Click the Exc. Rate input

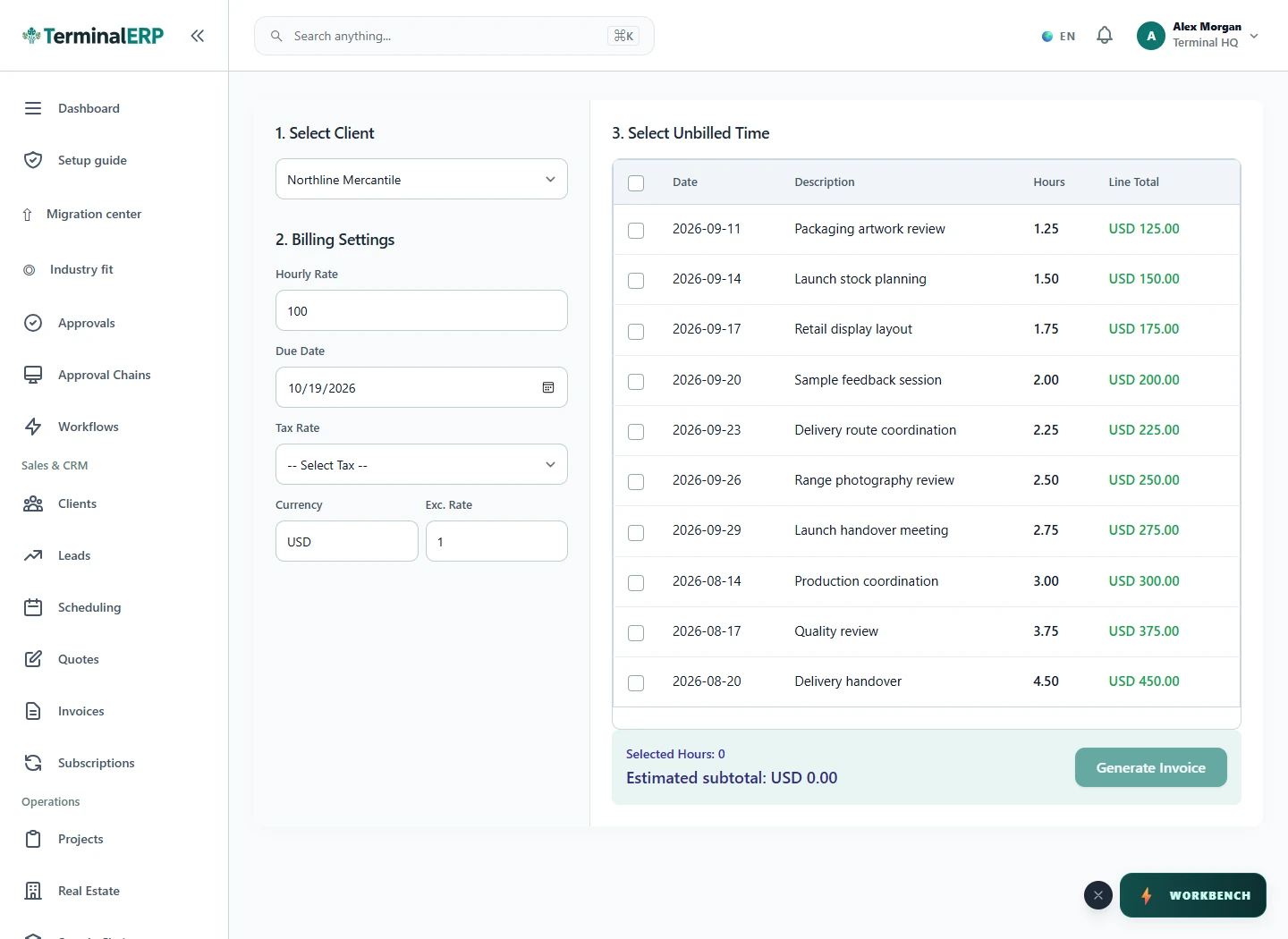coord(496,541)
